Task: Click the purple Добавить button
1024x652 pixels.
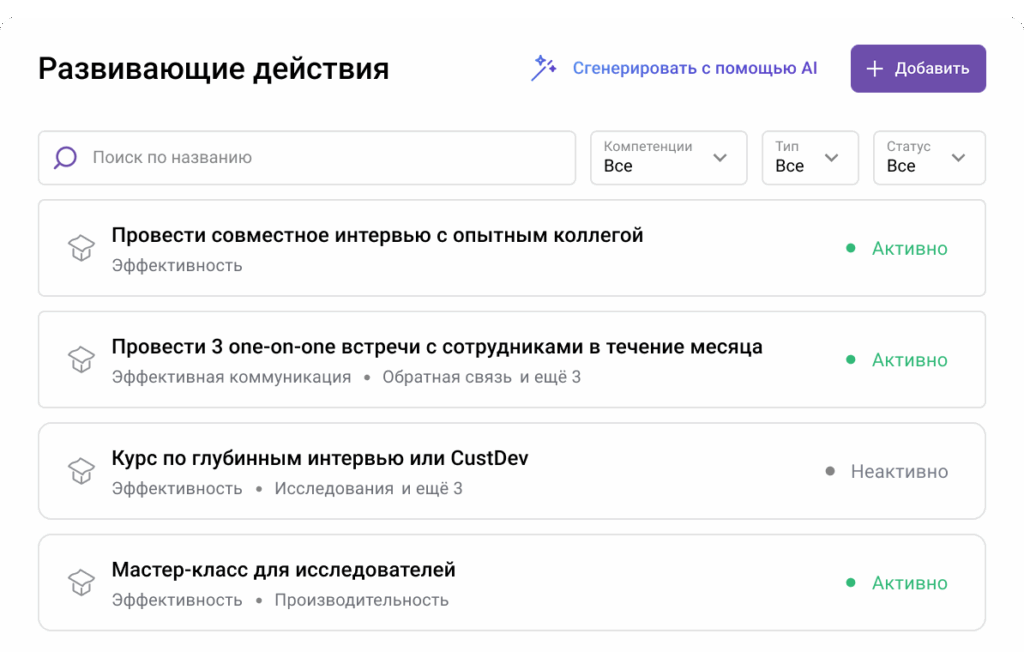Action: click(x=917, y=68)
